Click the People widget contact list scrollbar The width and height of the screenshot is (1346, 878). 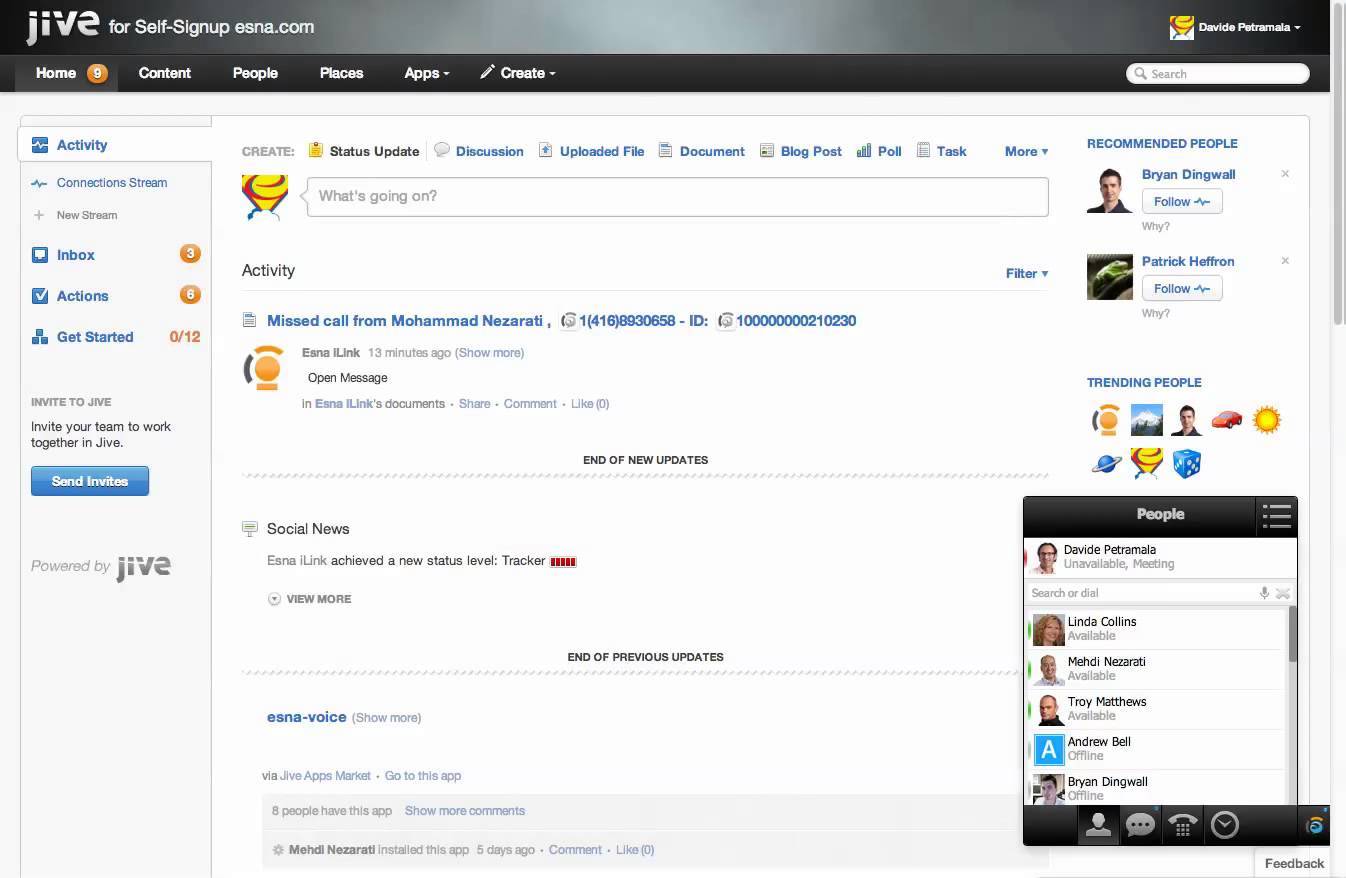[x=1292, y=633]
